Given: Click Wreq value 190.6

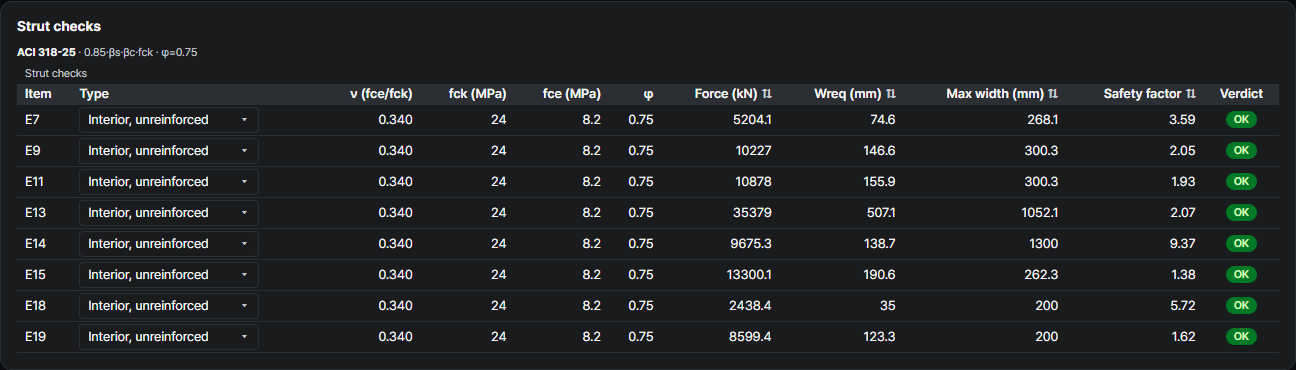Looking at the screenshot, I should point(880,275).
